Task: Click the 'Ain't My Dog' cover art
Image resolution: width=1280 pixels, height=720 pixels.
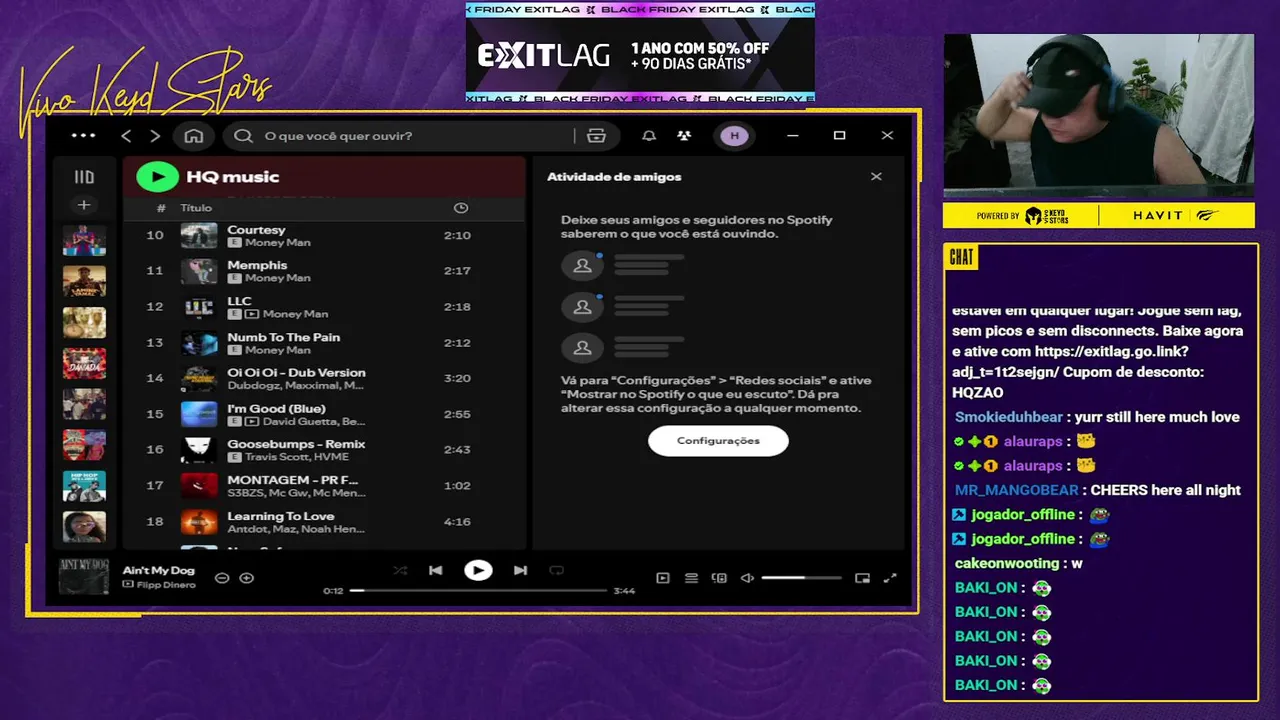Action: tap(83, 577)
